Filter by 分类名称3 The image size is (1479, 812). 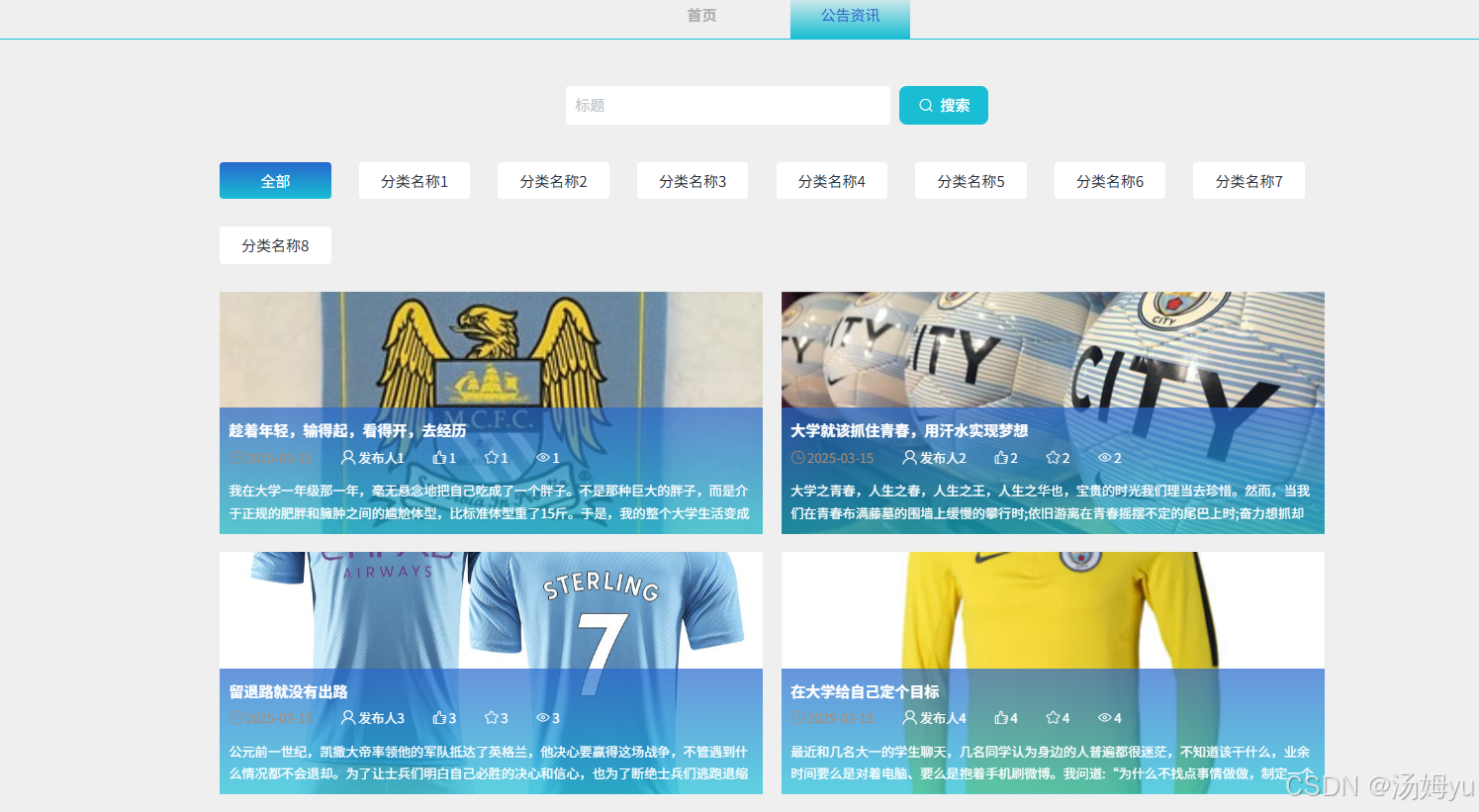[x=693, y=181]
